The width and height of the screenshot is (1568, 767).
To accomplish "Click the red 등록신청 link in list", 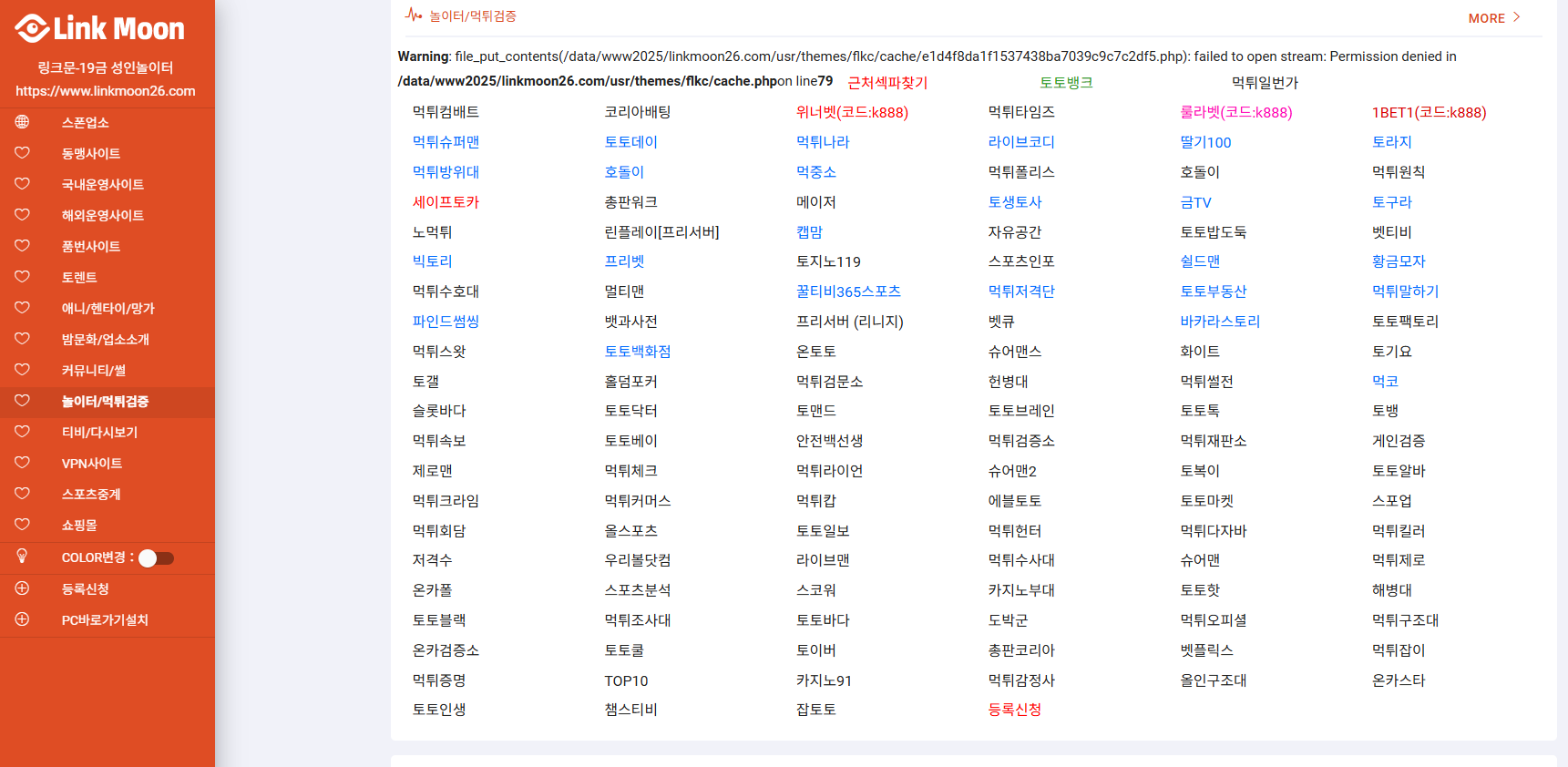I will [1014, 710].
